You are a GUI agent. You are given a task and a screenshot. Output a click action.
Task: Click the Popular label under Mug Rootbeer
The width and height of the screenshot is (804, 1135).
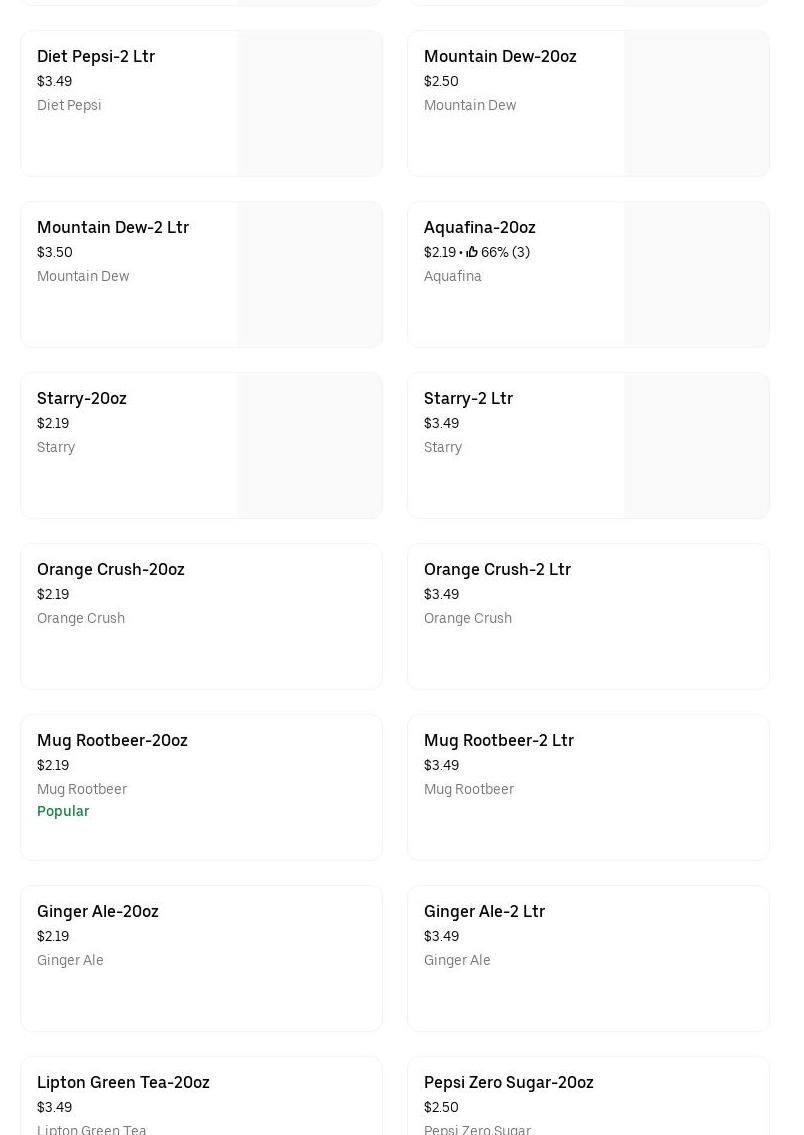click(63, 812)
